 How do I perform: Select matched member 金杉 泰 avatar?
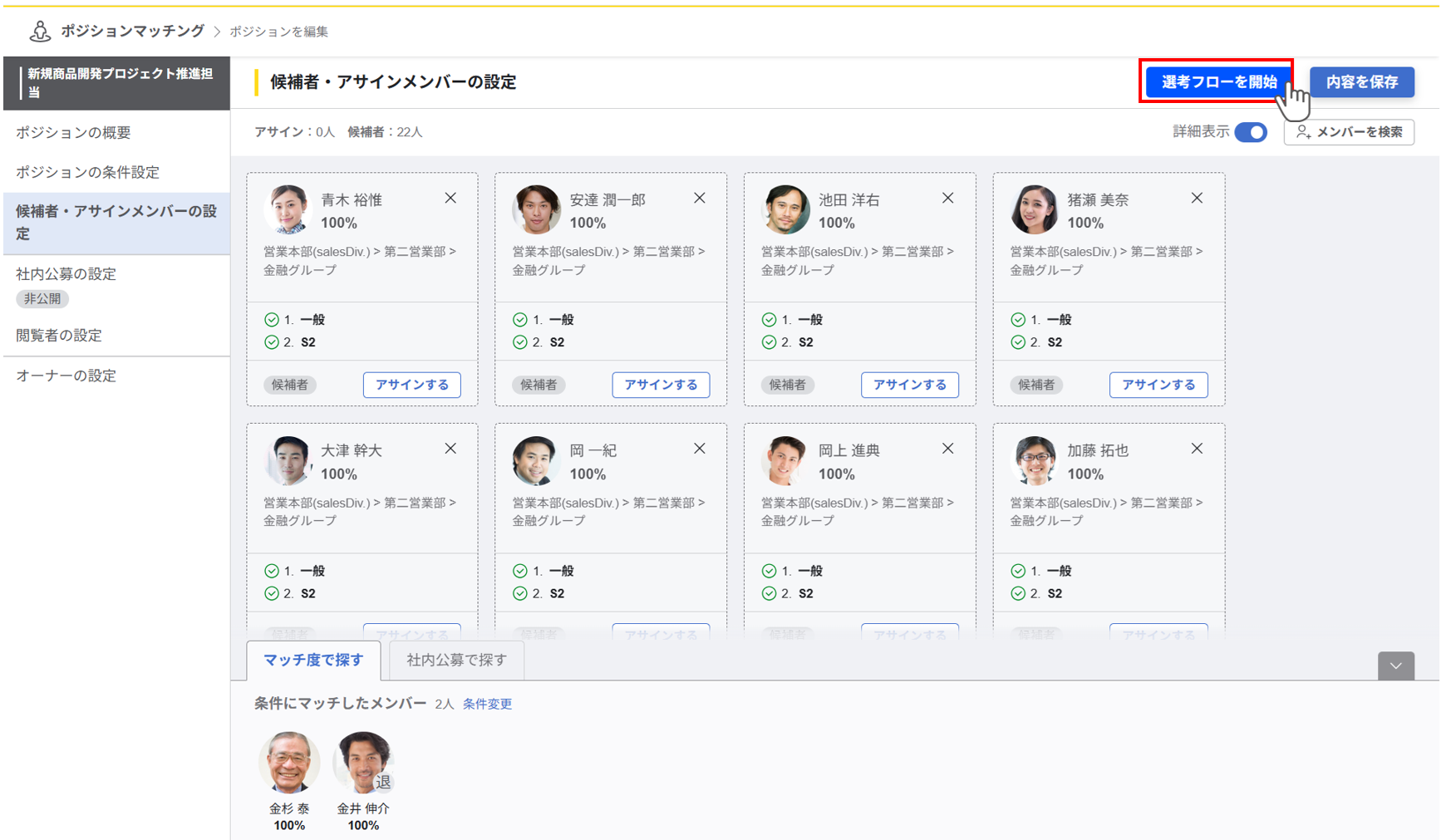pos(288,762)
